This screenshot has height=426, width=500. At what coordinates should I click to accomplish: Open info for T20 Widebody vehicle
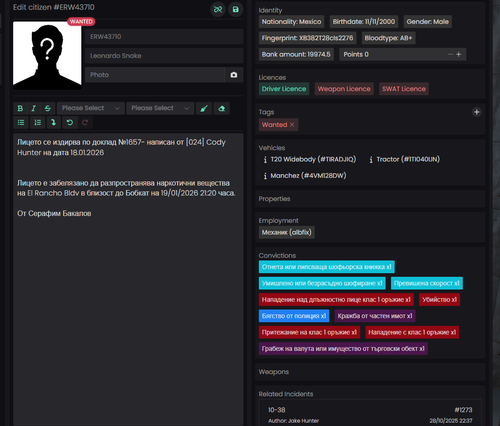tap(265, 160)
